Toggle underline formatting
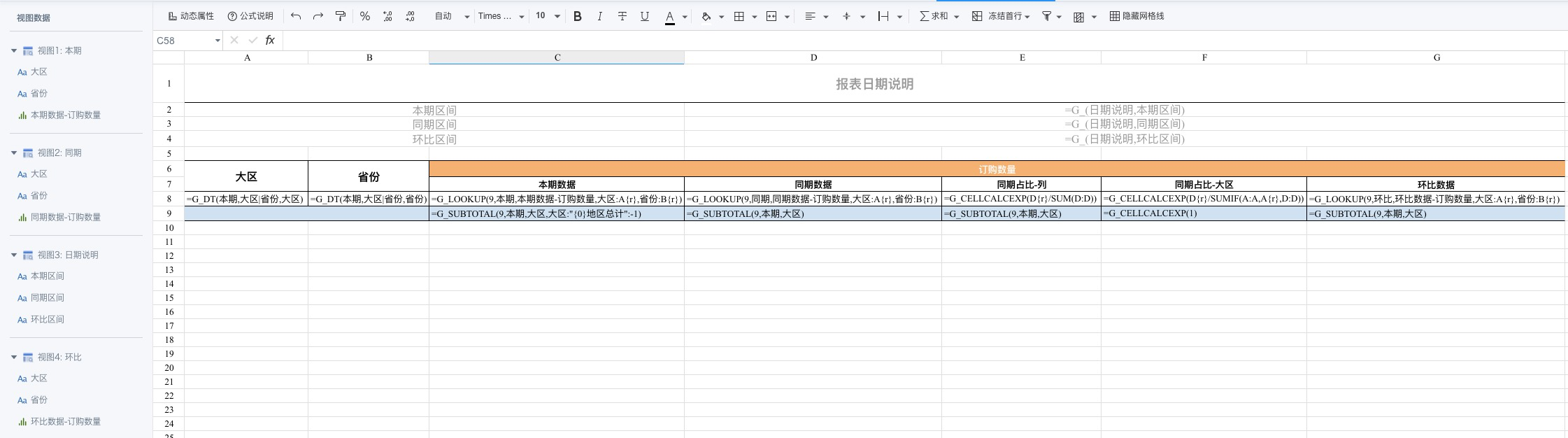1568x438 pixels. (x=645, y=16)
